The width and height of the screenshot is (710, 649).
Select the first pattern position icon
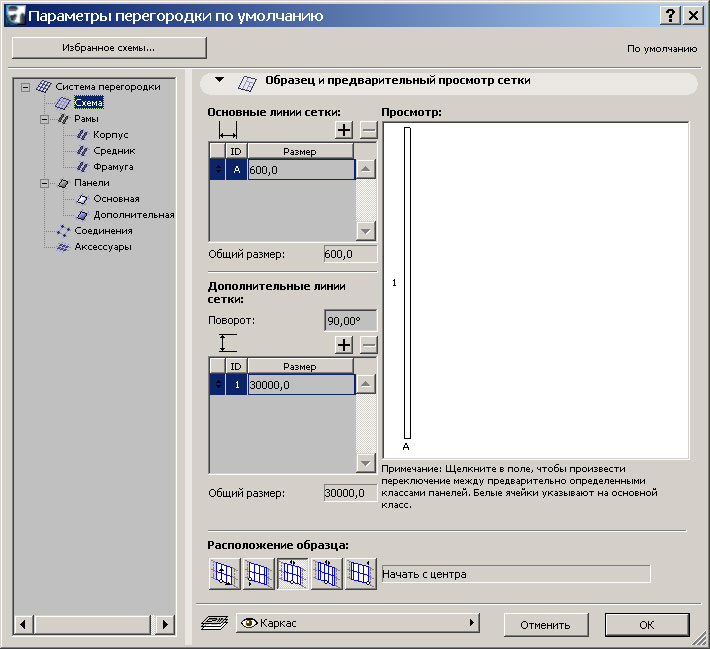[224, 574]
